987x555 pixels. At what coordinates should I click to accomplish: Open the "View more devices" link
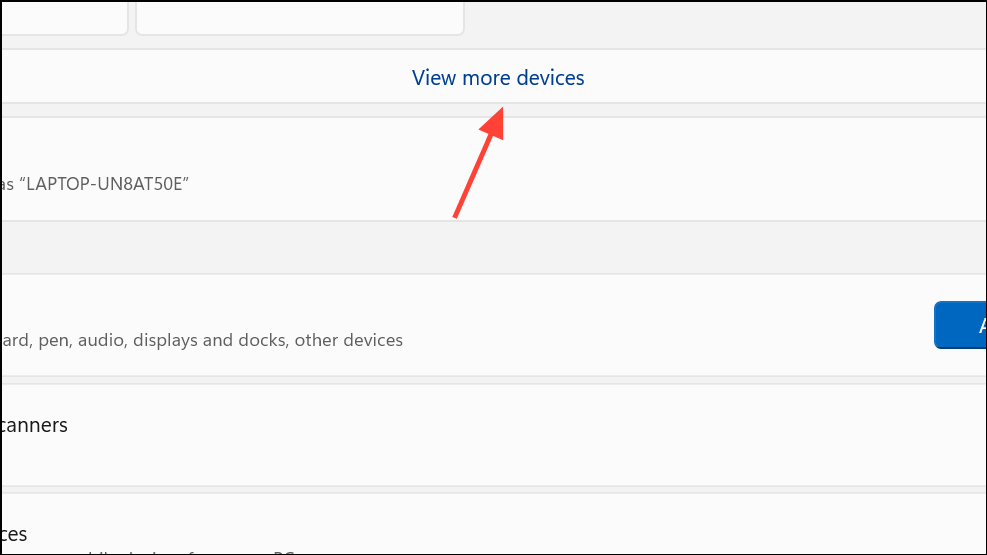pos(498,78)
